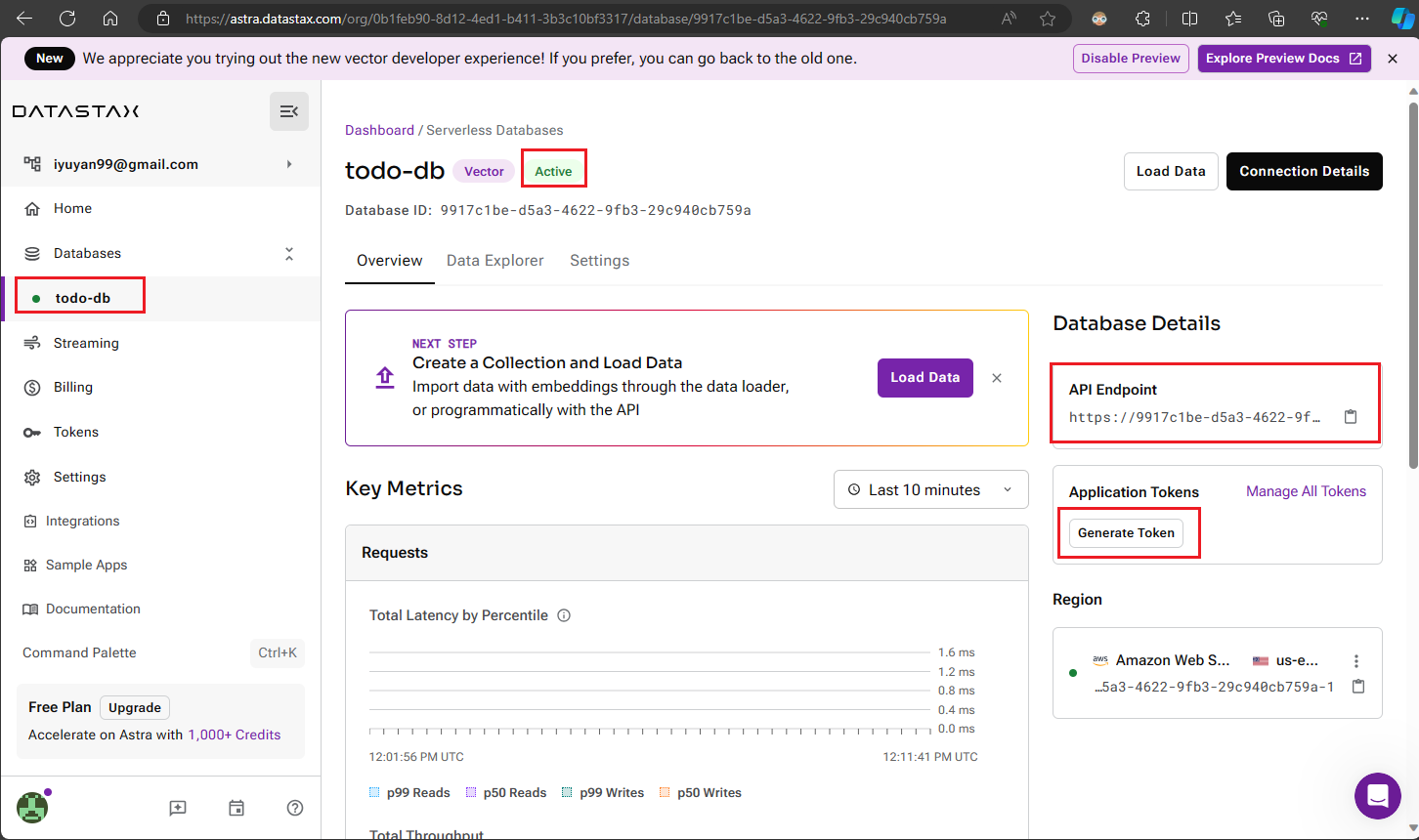Click the Active status badge
1419x840 pixels.
[553, 172]
